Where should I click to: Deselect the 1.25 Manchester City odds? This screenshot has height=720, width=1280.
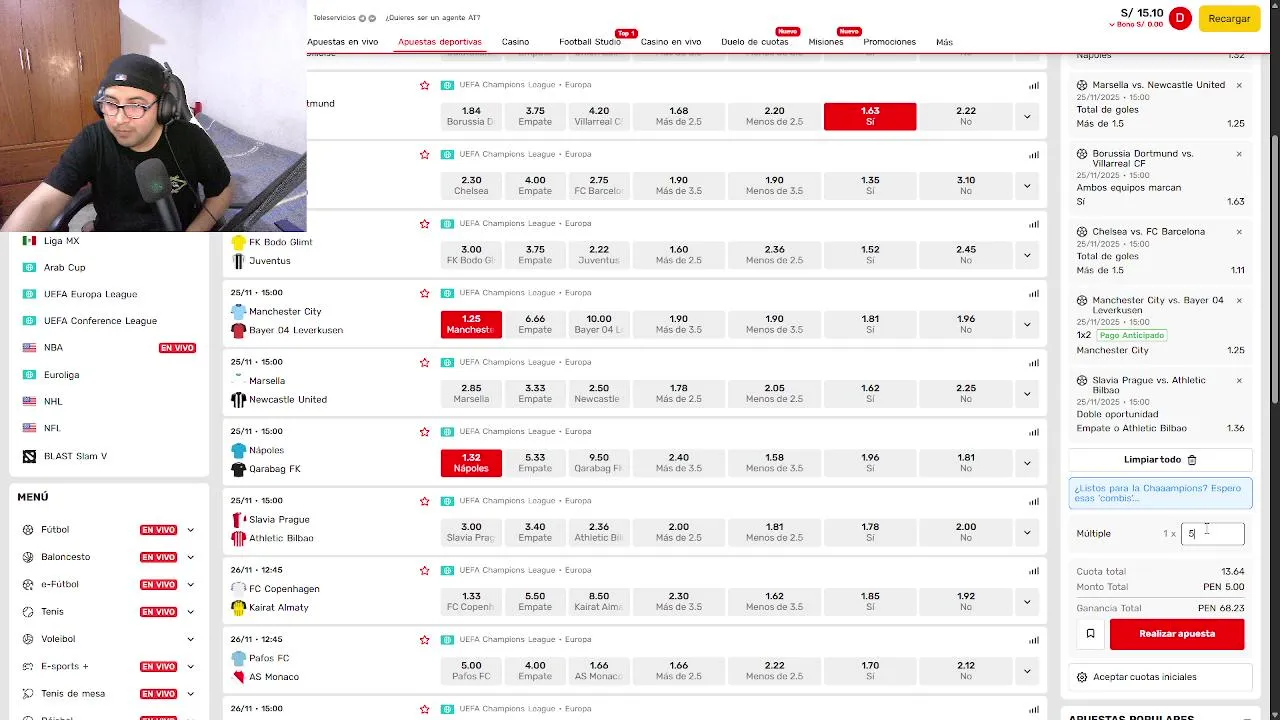(471, 324)
